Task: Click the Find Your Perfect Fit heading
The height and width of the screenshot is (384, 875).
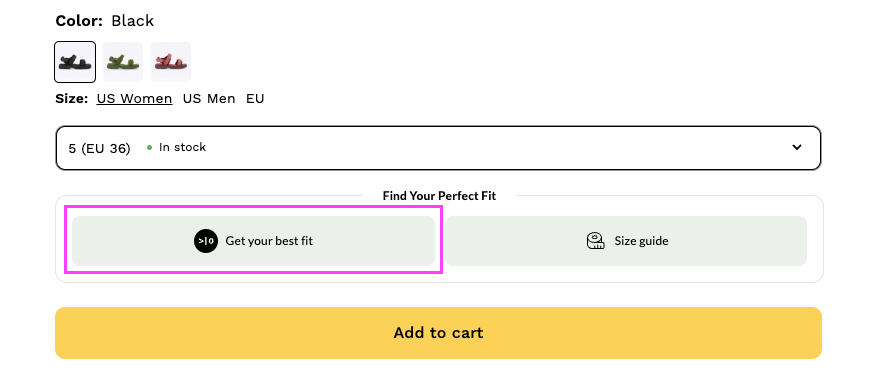Action: (439, 196)
